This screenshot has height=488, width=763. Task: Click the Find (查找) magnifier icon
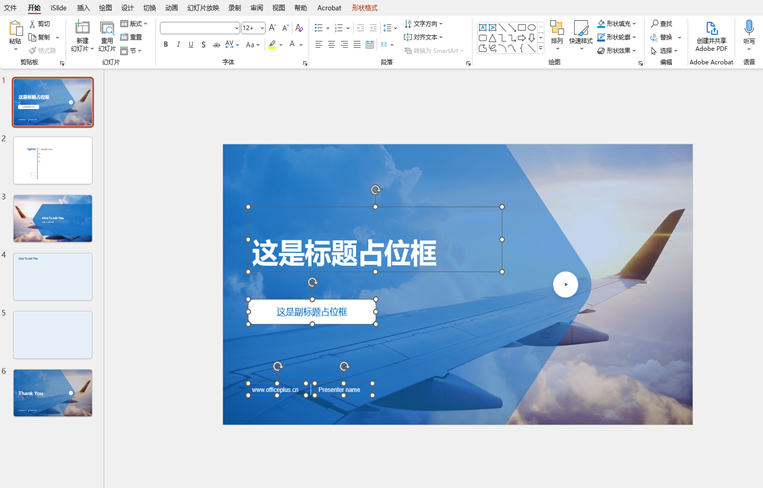655,23
